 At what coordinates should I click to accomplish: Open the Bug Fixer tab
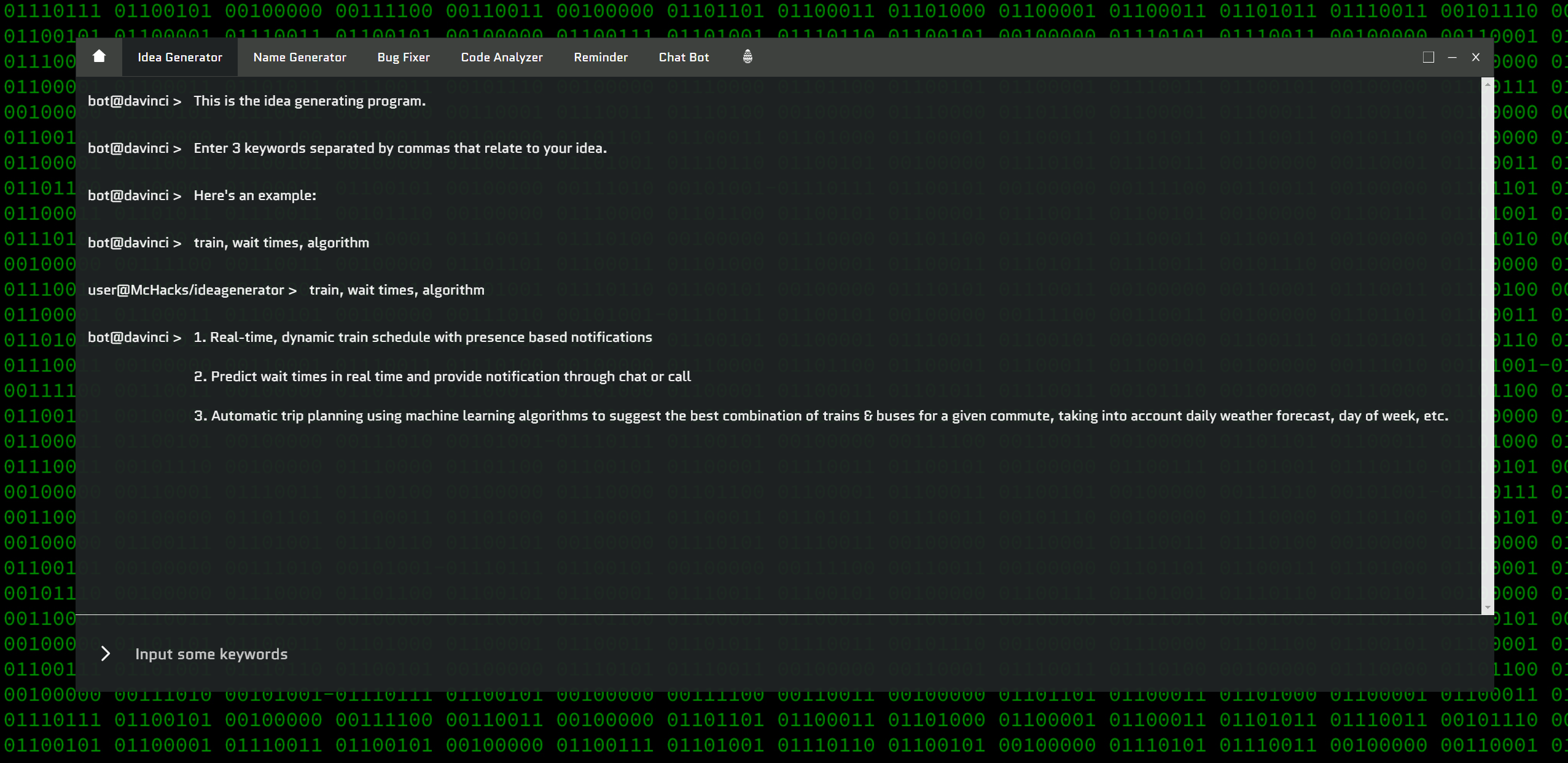[404, 57]
